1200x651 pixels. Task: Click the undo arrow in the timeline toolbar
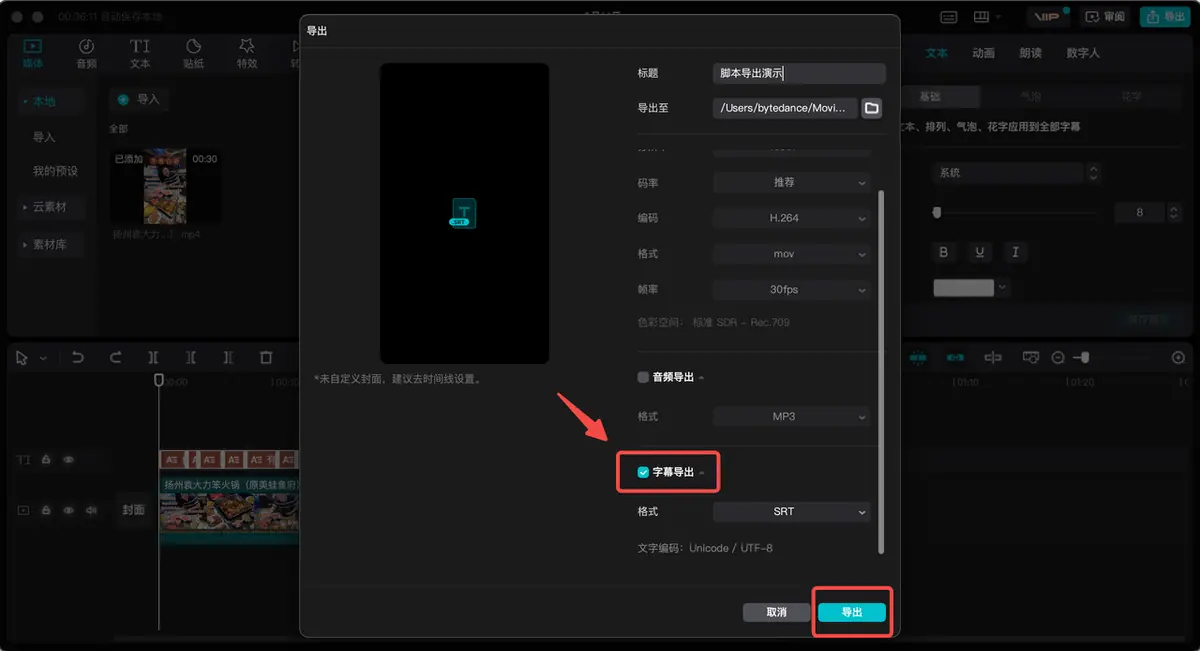coord(78,357)
